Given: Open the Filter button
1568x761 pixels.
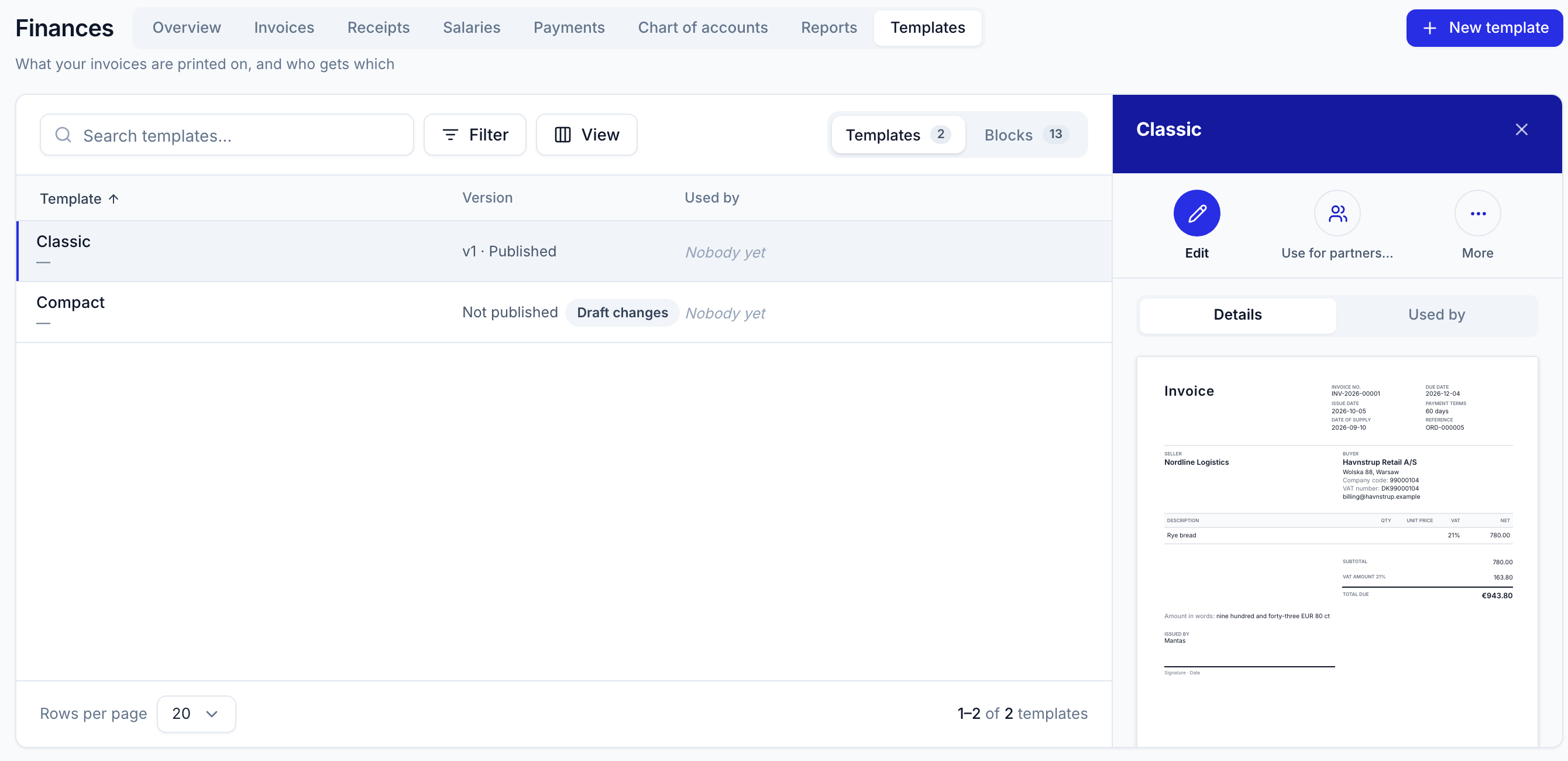Looking at the screenshot, I should pyautogui.click(x=474, y=135).
